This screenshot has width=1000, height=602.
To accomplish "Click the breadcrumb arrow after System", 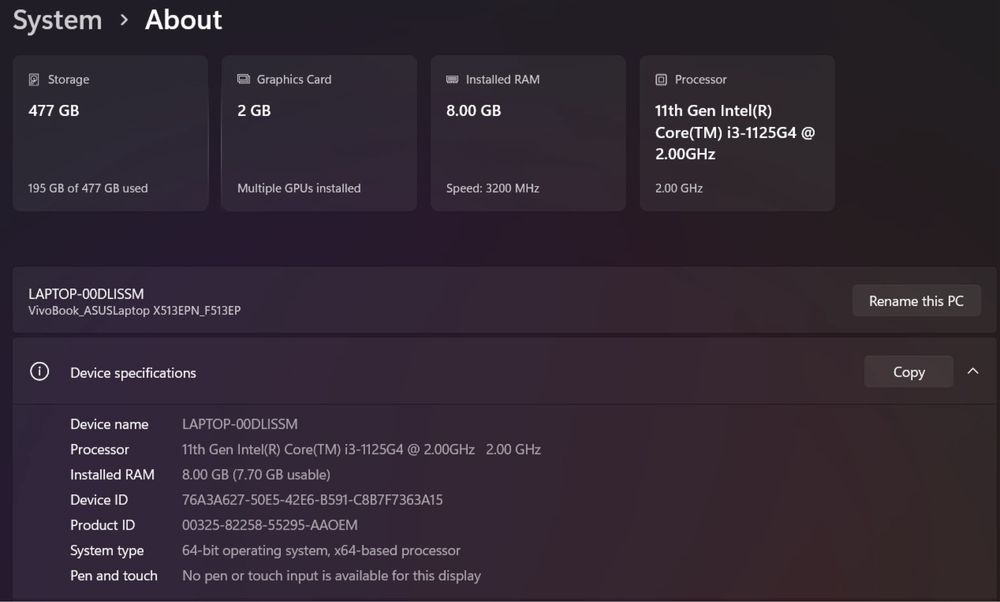I will coord(124,20).
